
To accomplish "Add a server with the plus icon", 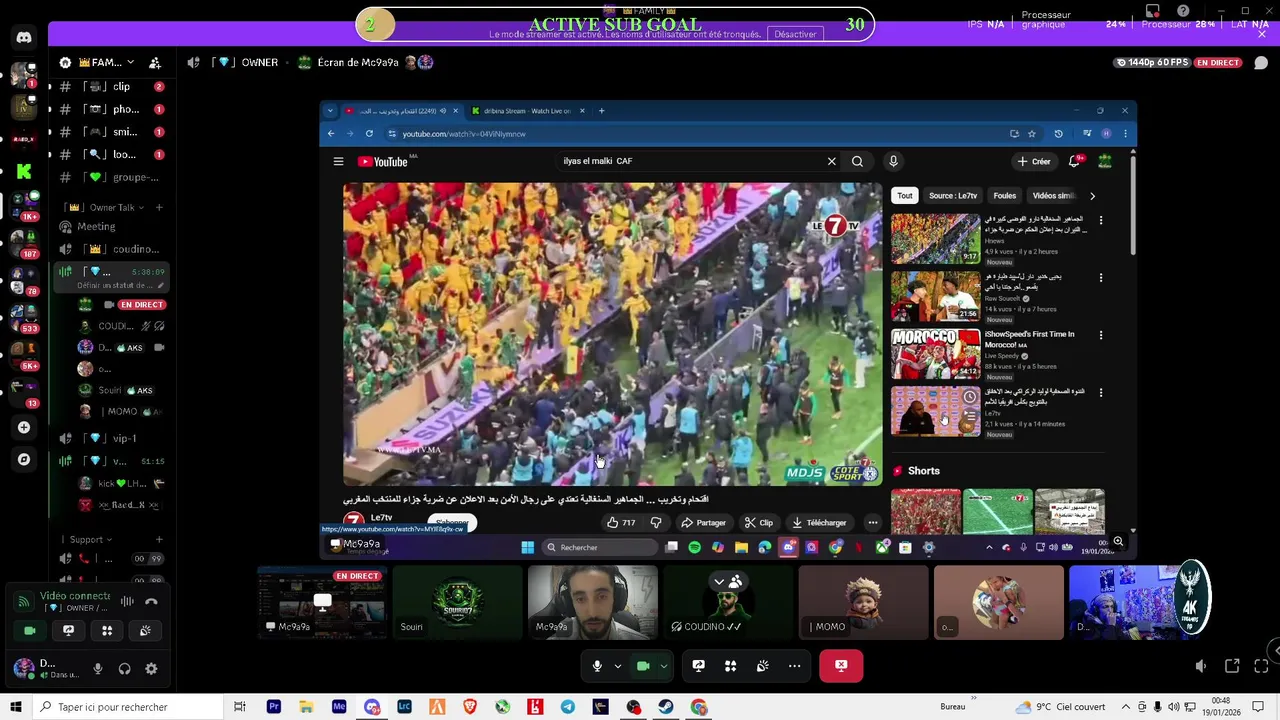I will click(24, 427).
